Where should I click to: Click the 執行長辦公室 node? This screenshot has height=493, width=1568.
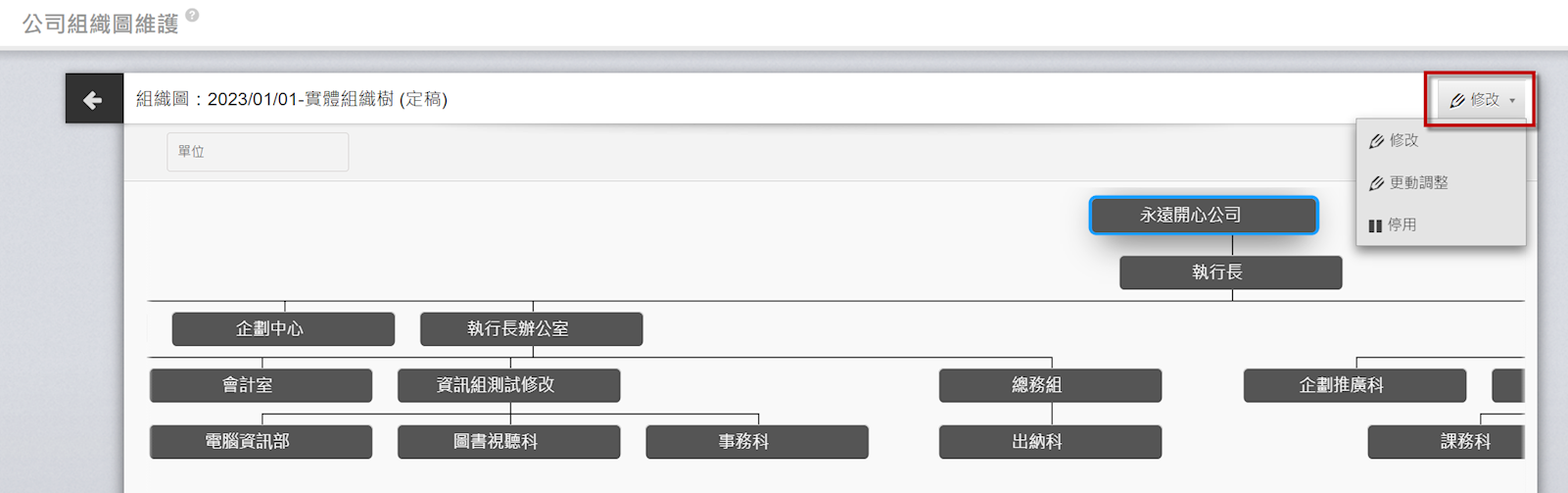pyautogui.click(x=531, y=329)
